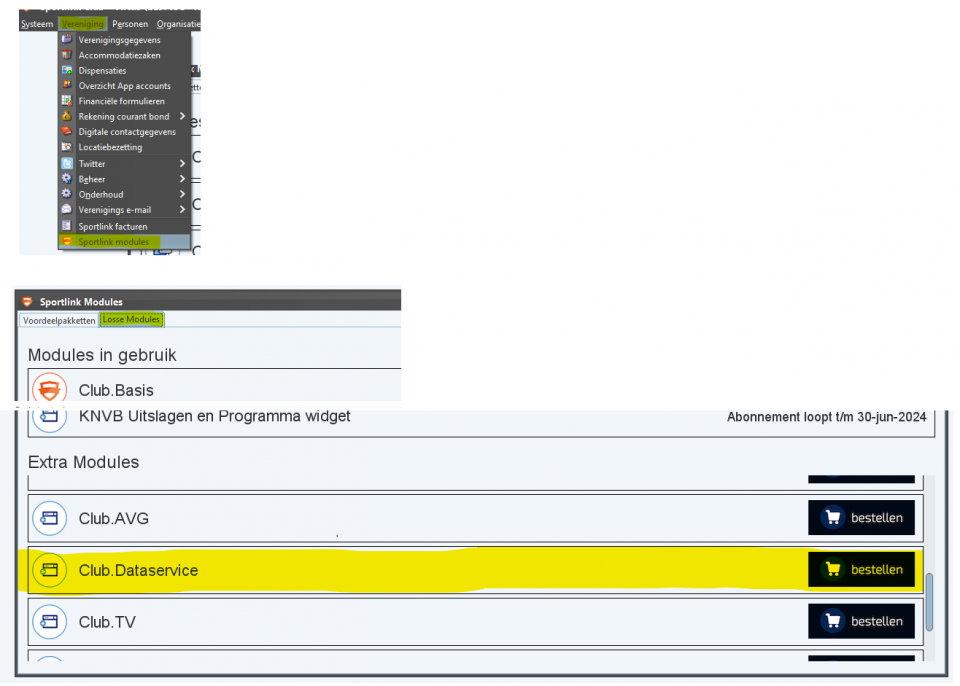Order Club.Dataservice with bestellen button
Screen dimensions: 960x686
point(861,570)
